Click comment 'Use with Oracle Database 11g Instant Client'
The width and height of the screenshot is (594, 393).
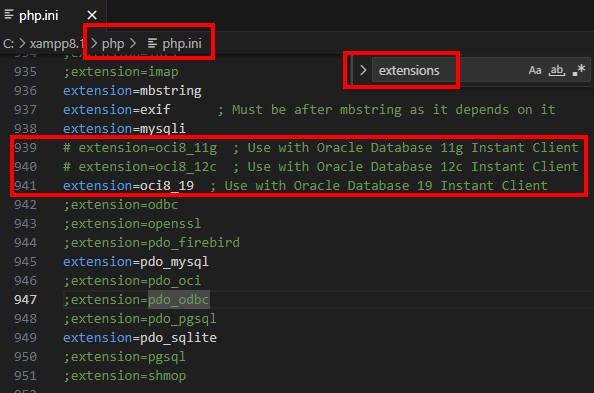413,148
